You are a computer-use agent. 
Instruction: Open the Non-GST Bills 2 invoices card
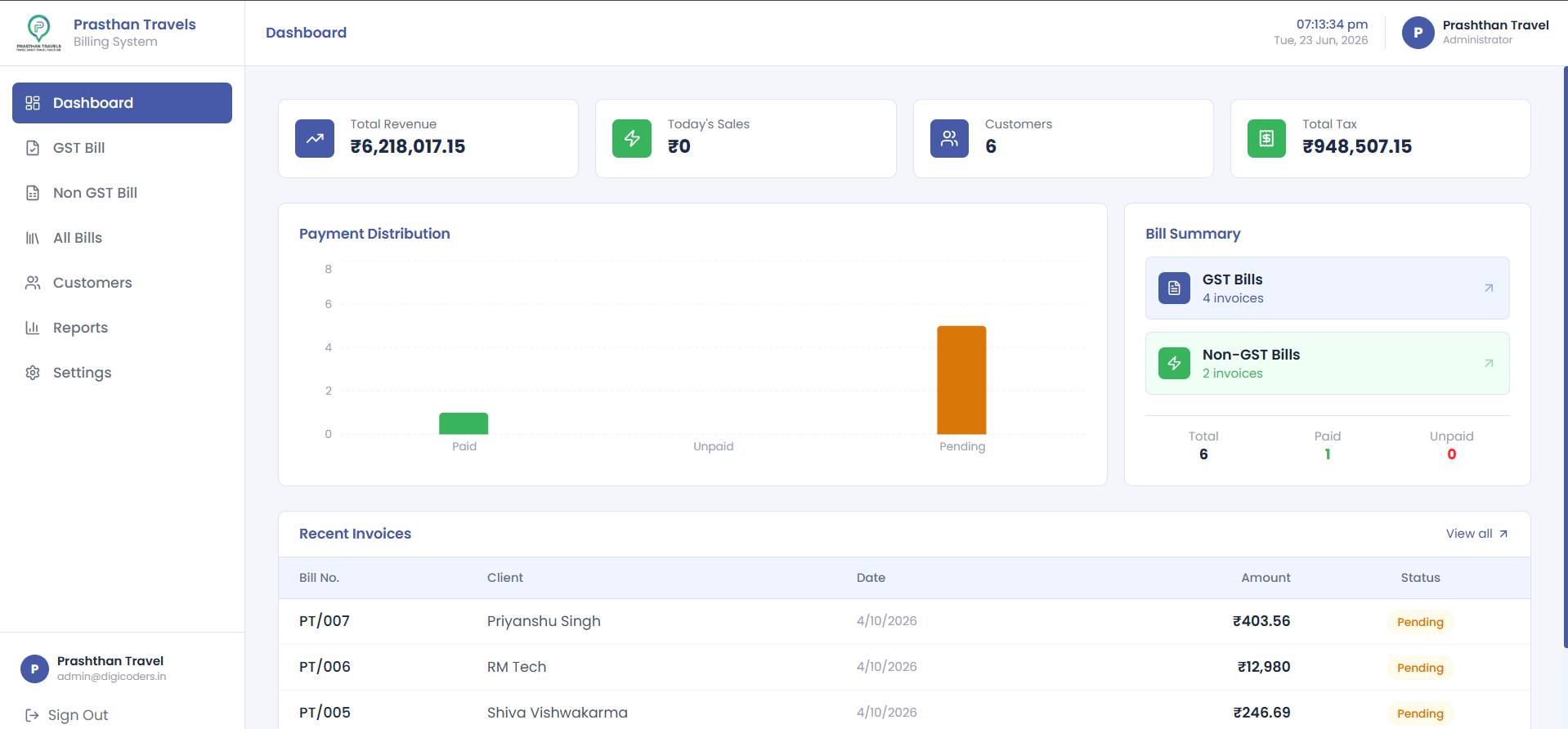tap(1327, 363)
